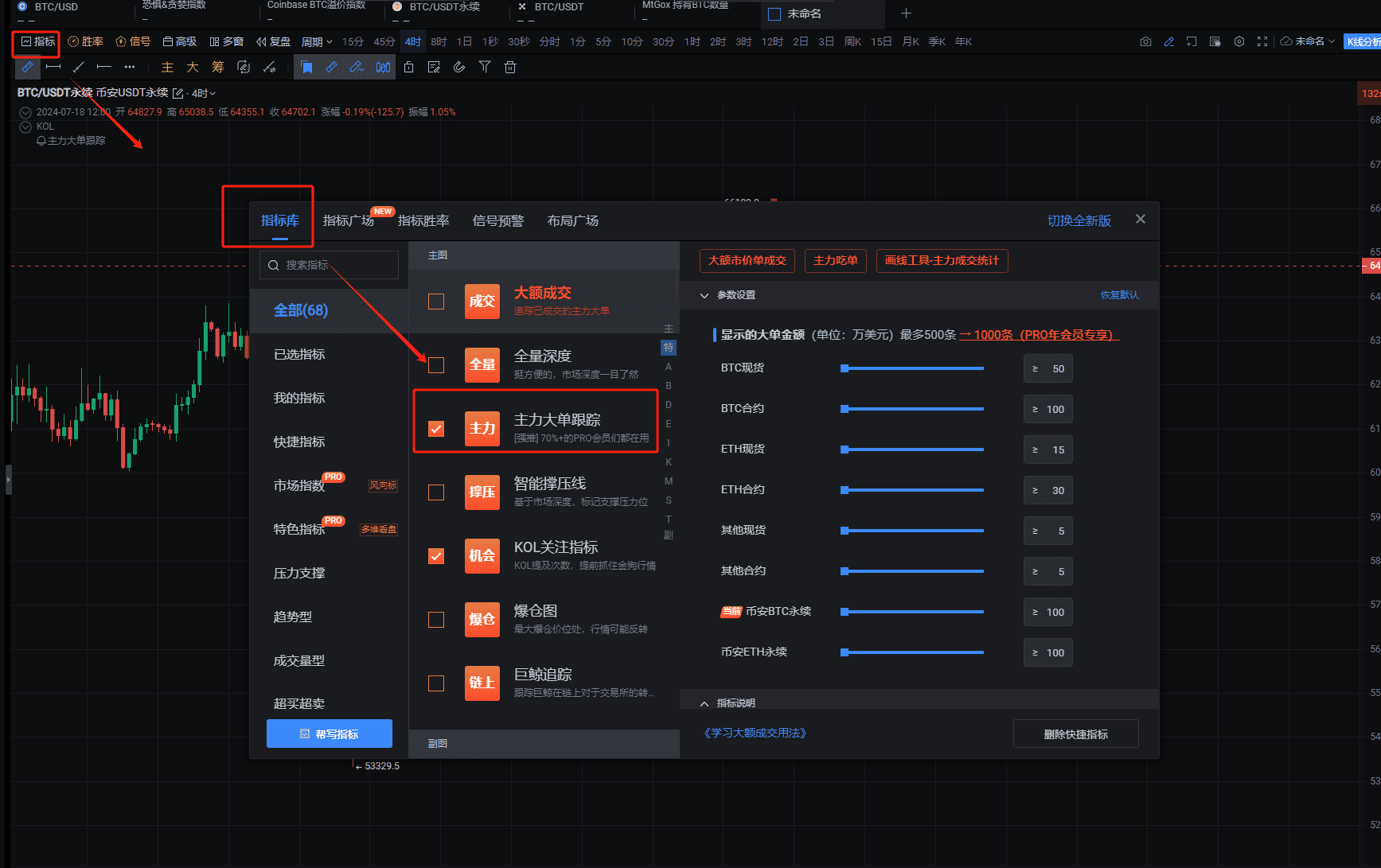
Task: Tick the checkbox on the 未命名 tab
Action: 774,14
